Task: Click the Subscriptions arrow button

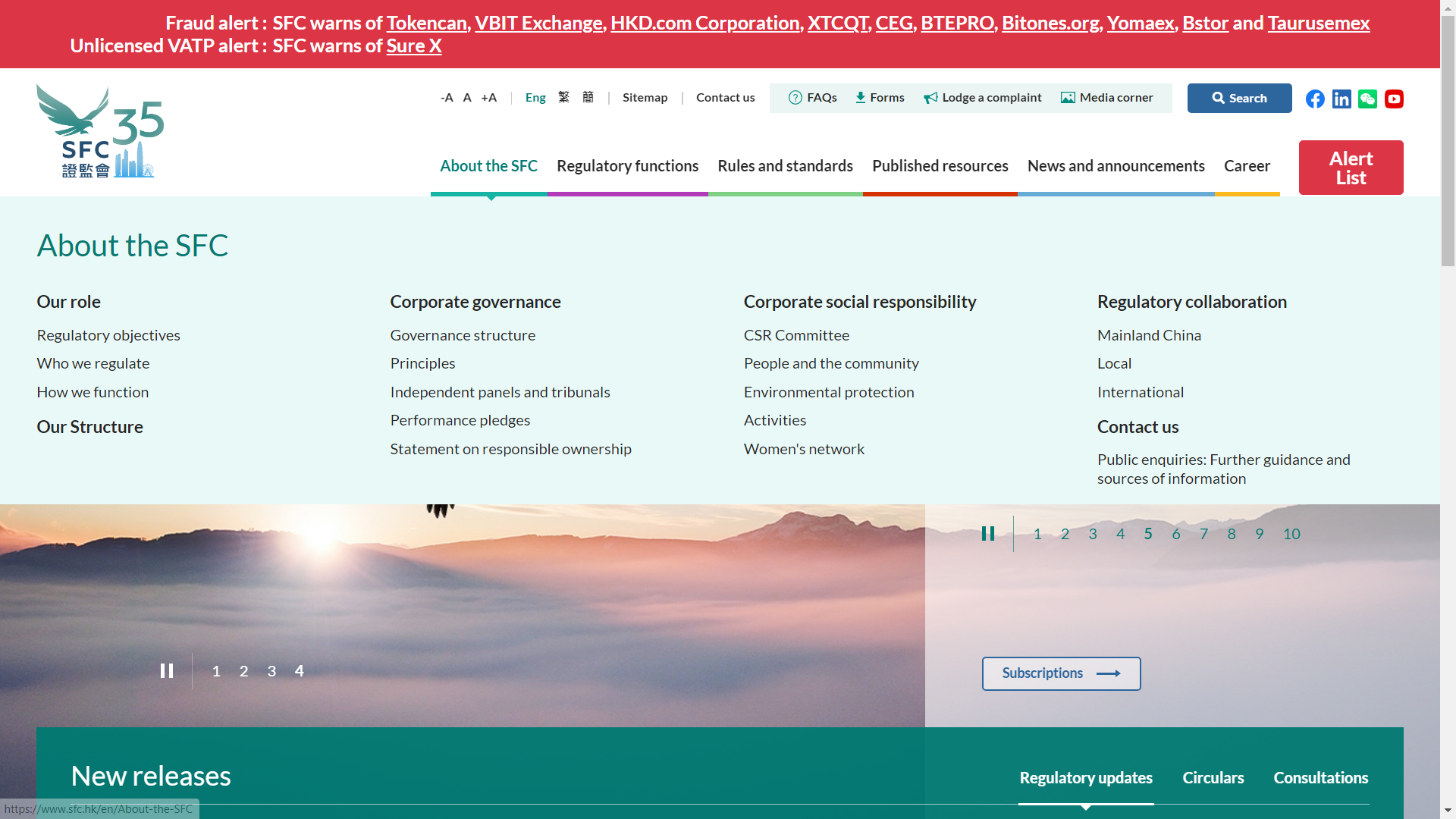Action: [x=1062, y=673]
